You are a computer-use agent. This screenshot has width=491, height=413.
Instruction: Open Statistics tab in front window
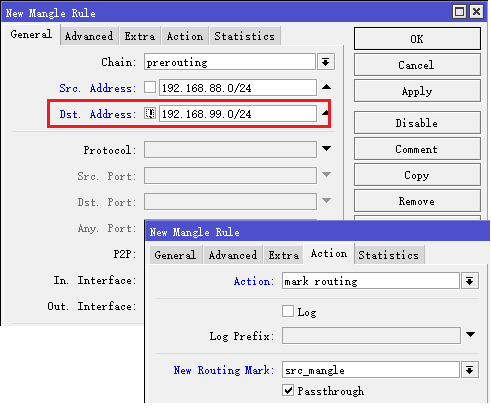389,255
